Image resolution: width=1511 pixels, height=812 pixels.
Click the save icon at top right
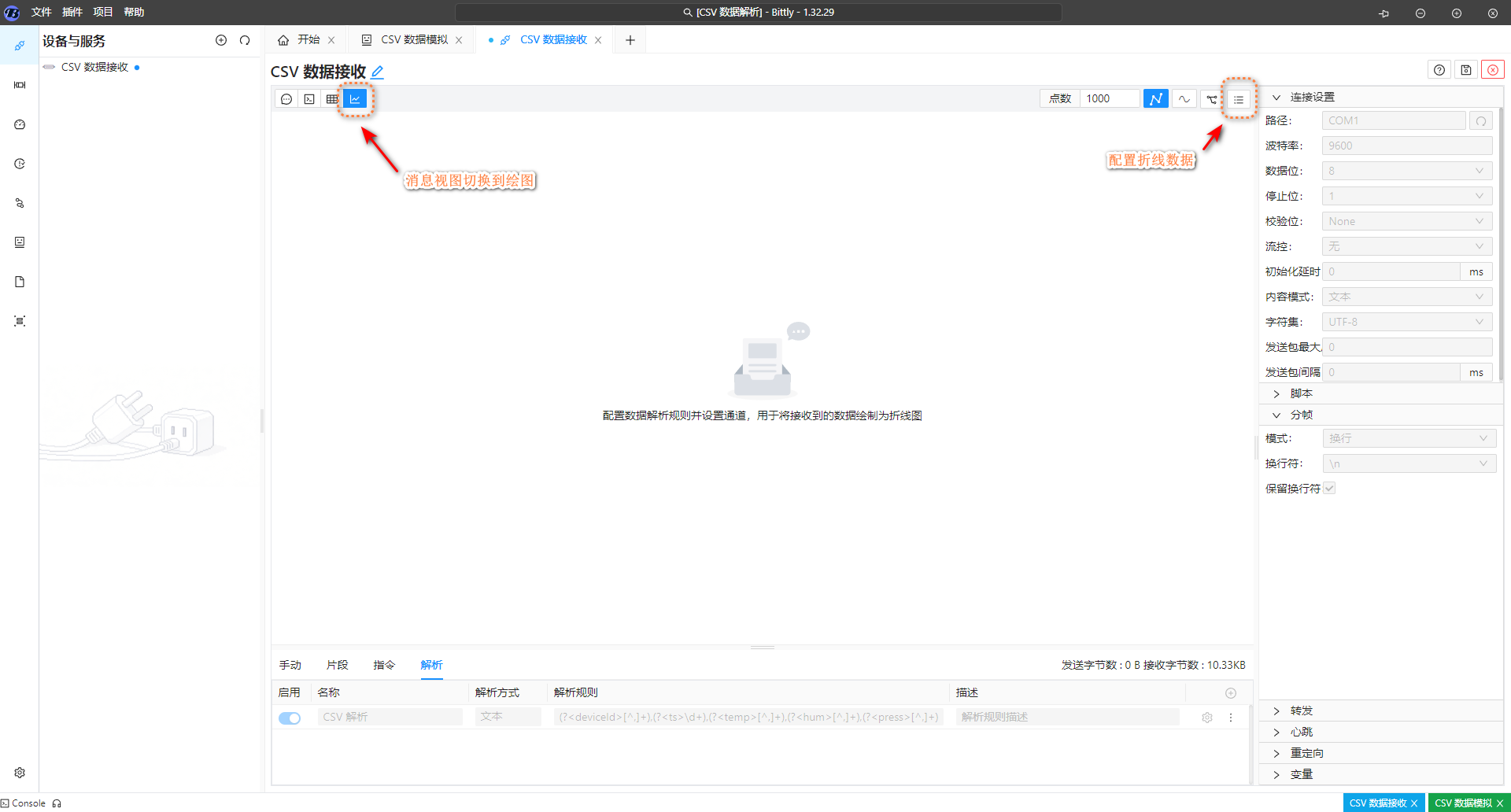click(1465, 70)
